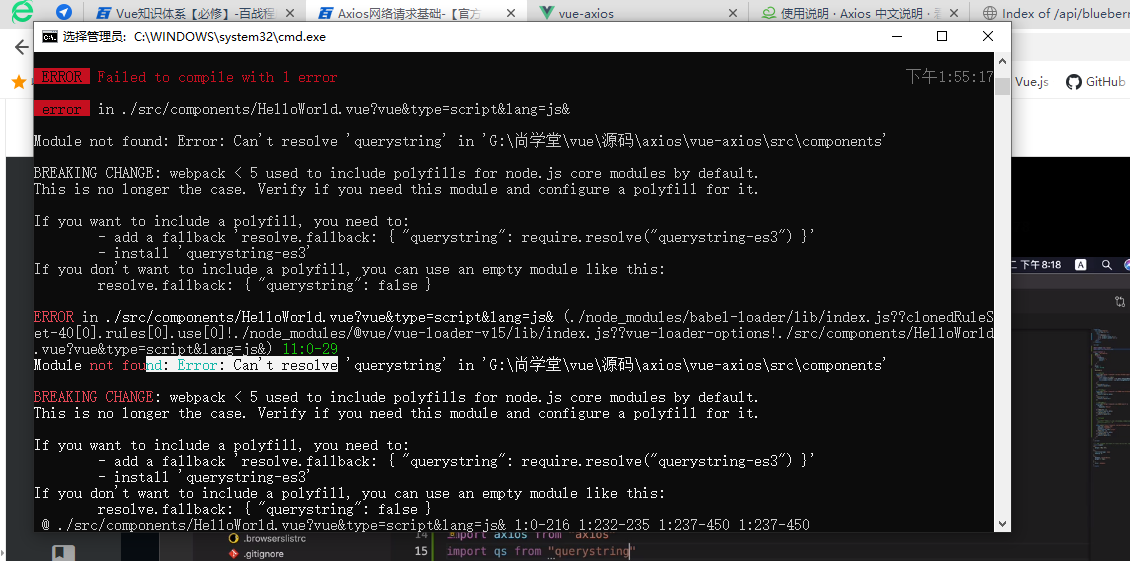The width and height of the screenshot is (1130, 561).
Task: Click 'Failed to compile with 1 error' text
Action: pos(217,77)
